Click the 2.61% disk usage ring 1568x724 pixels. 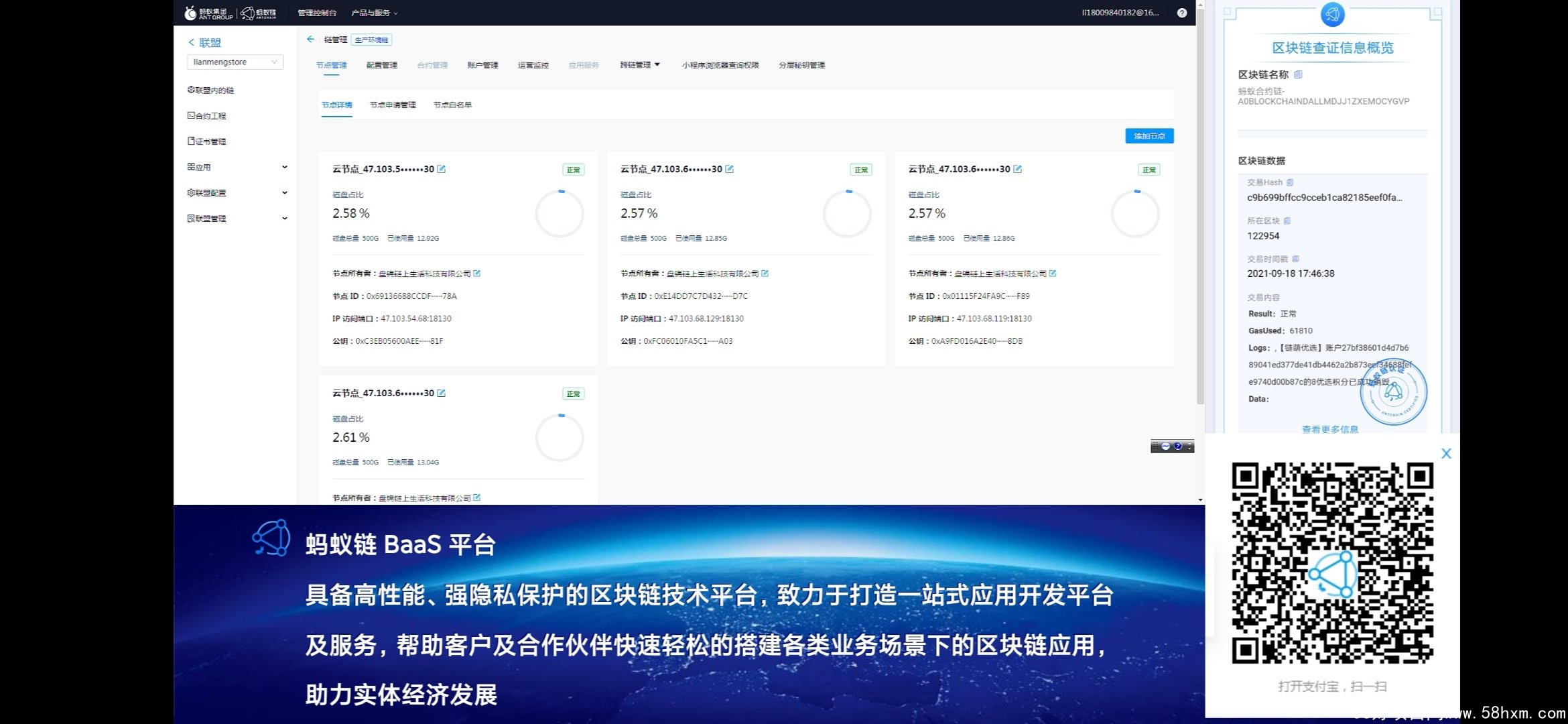coord(560,438)
